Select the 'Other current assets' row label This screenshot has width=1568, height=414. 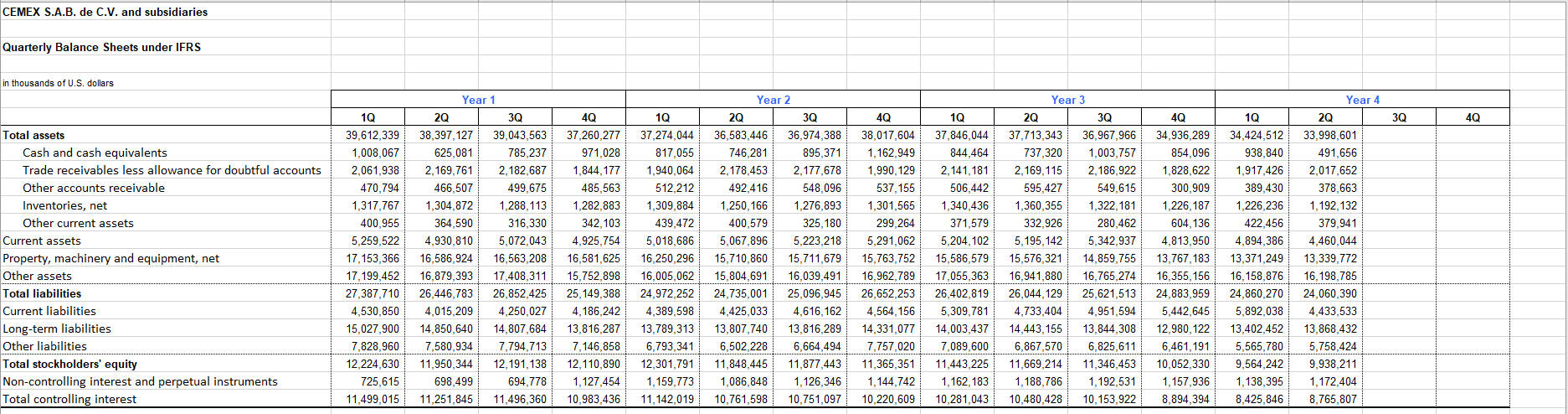click(x=78, y=223)
